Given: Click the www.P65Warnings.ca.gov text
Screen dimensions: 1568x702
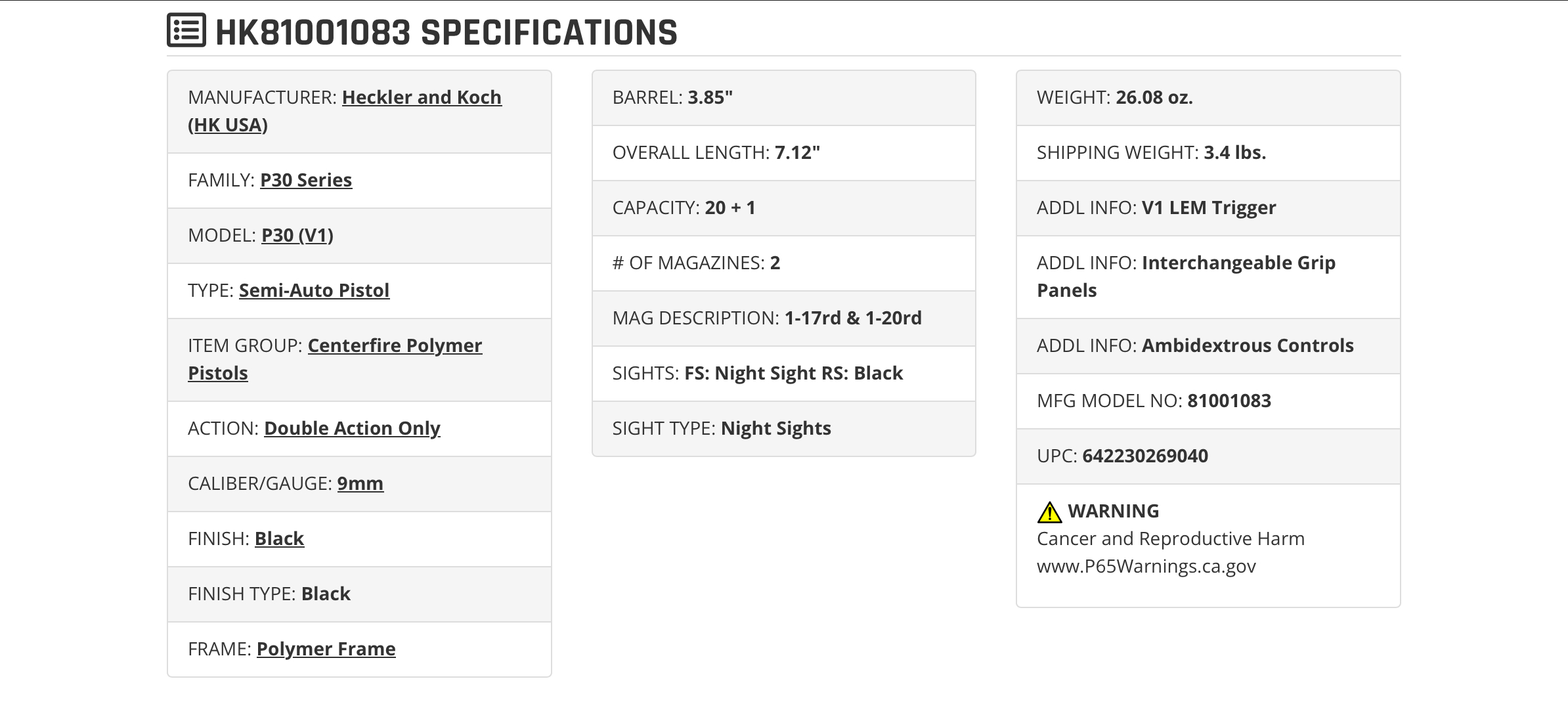Looking at the screenshot, I should point(1146,566).
